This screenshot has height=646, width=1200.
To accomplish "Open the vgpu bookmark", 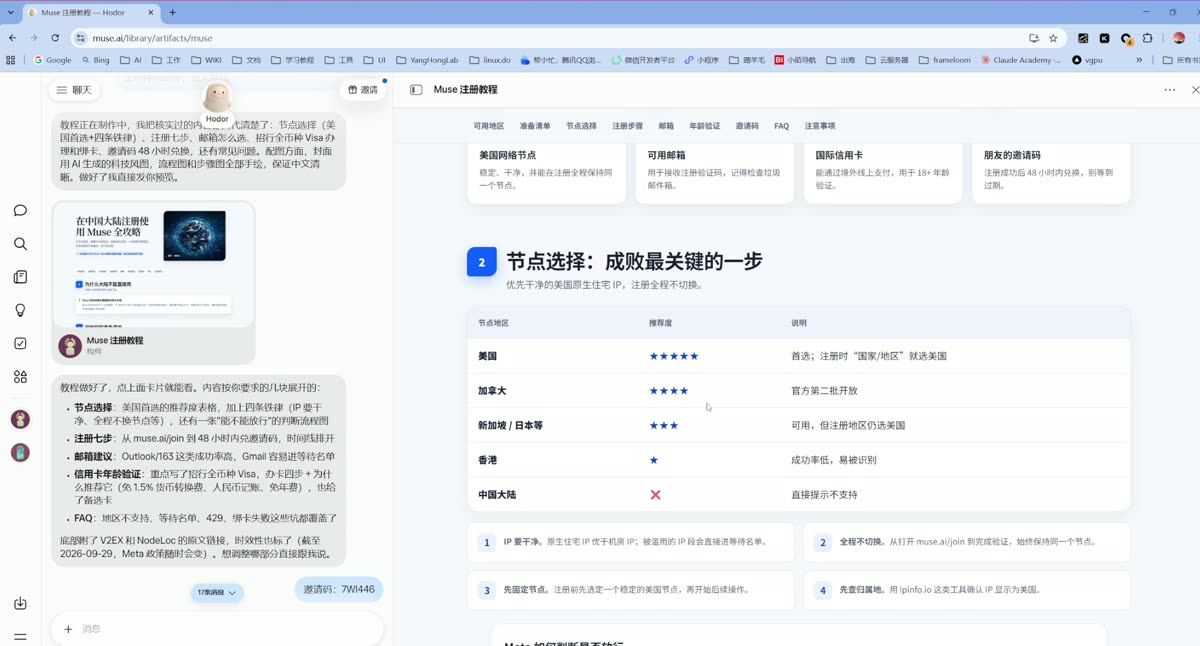I will 1087,60.
